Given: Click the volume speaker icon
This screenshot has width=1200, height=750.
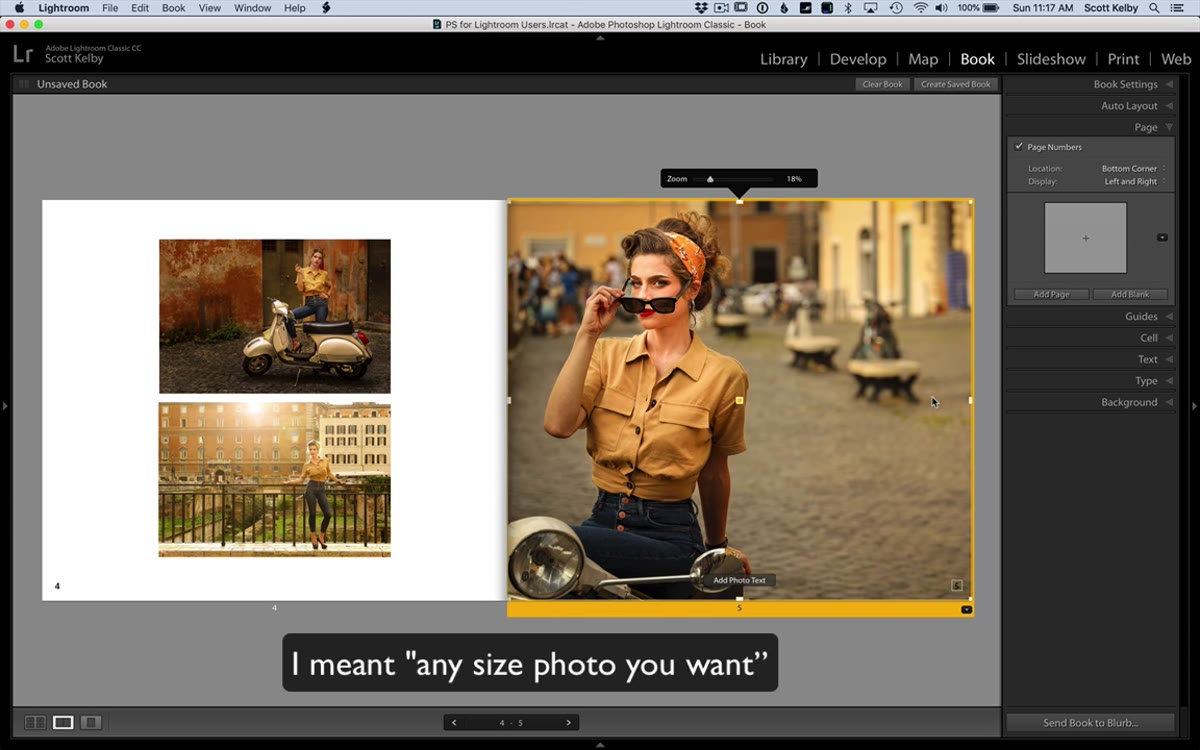Looking at the screenshot, I should (x=943, y=8).
